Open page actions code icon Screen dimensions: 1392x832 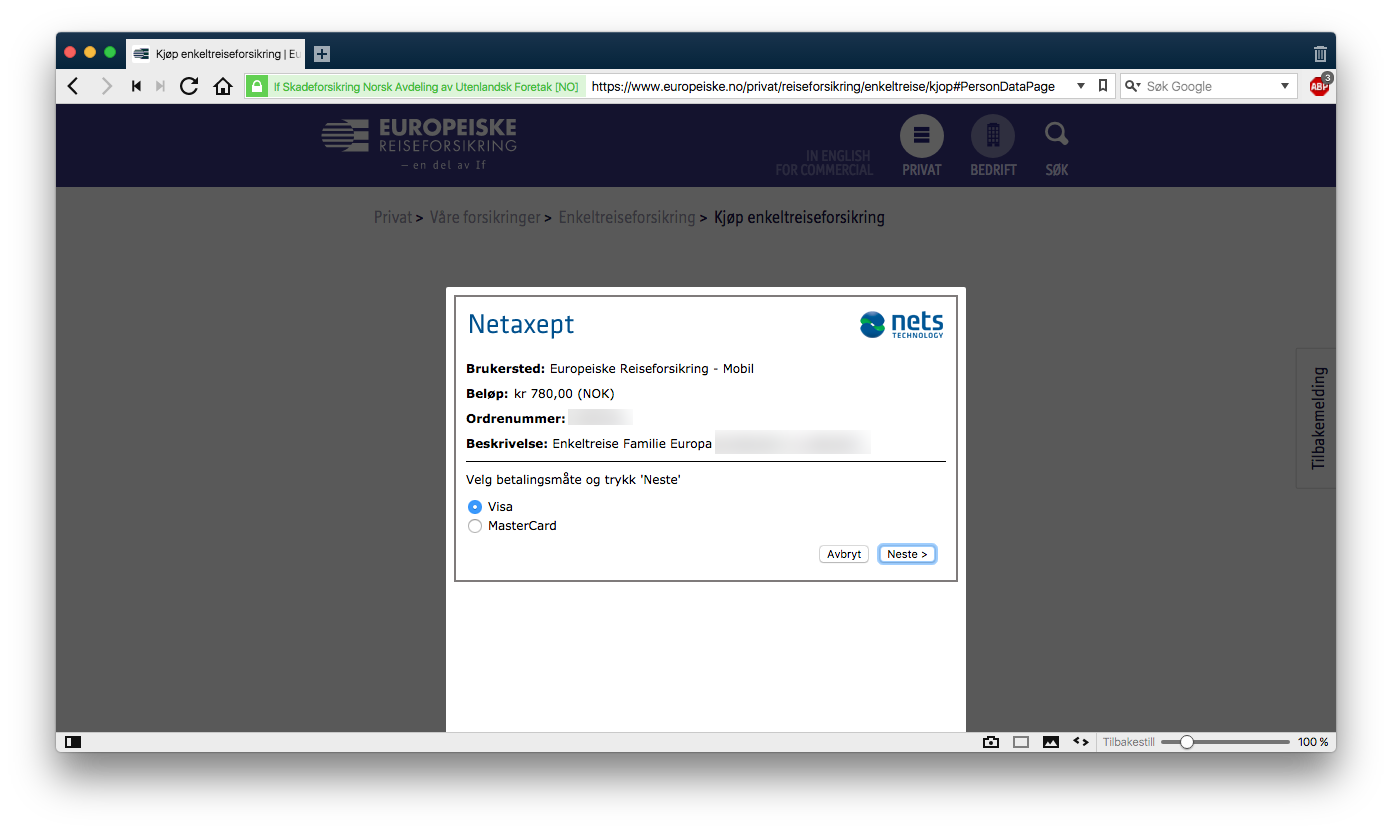1081,742
